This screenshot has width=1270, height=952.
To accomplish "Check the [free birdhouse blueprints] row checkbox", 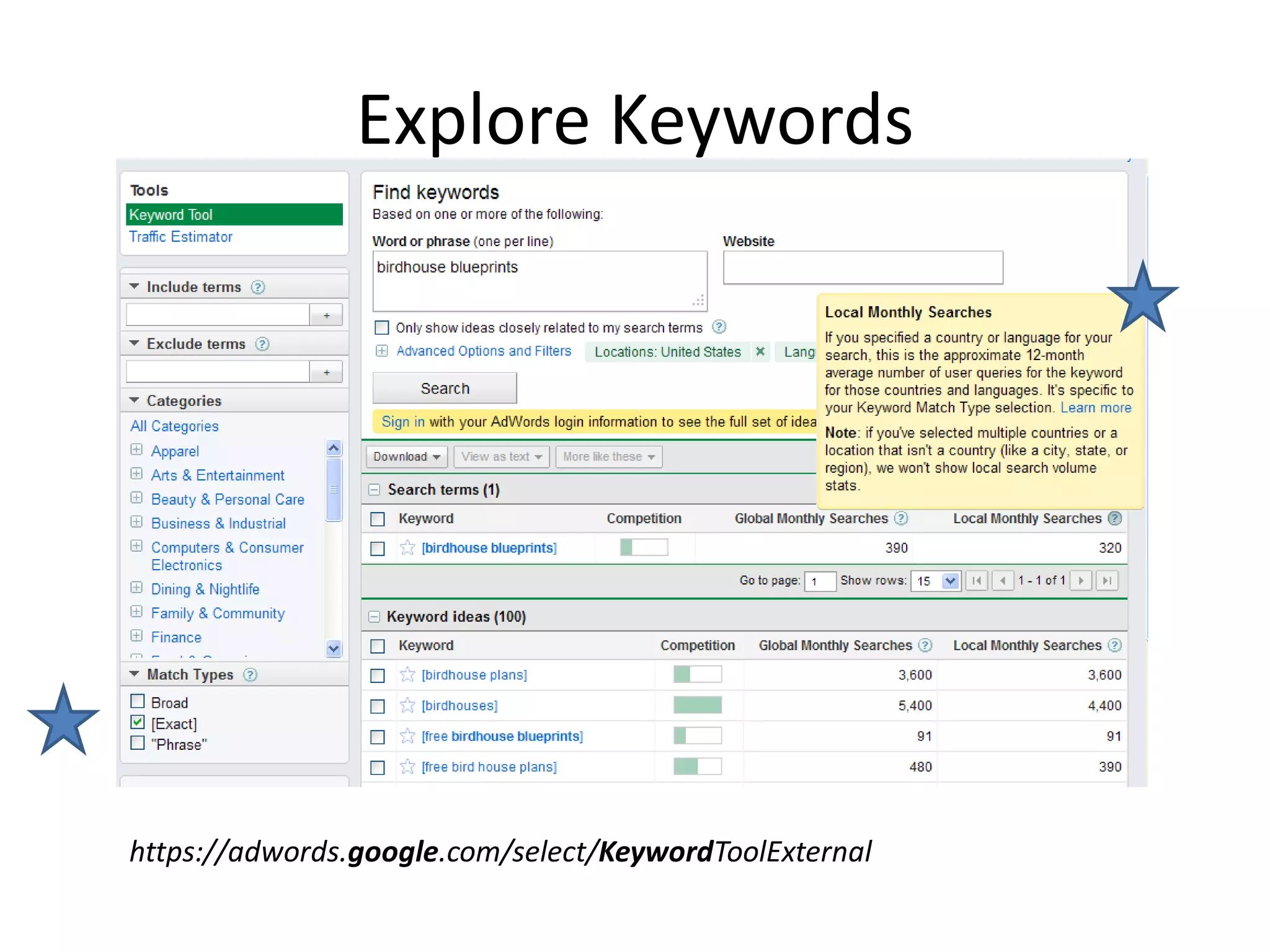I will [x=378, y=737].
